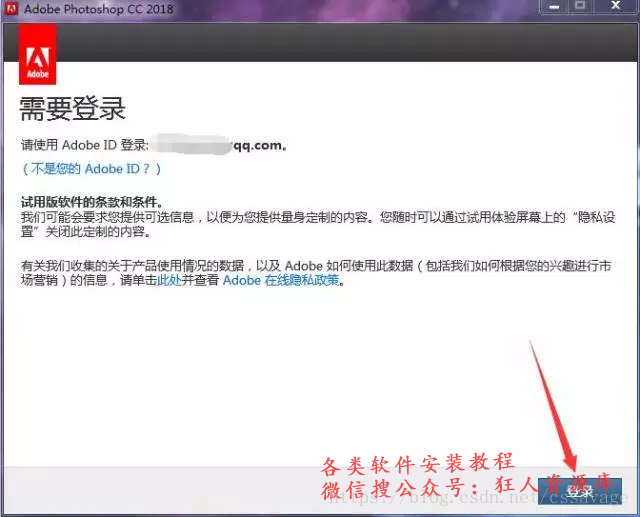
Task: Open Adobe 在线隐私政策 link
Action: click(281, 280)
